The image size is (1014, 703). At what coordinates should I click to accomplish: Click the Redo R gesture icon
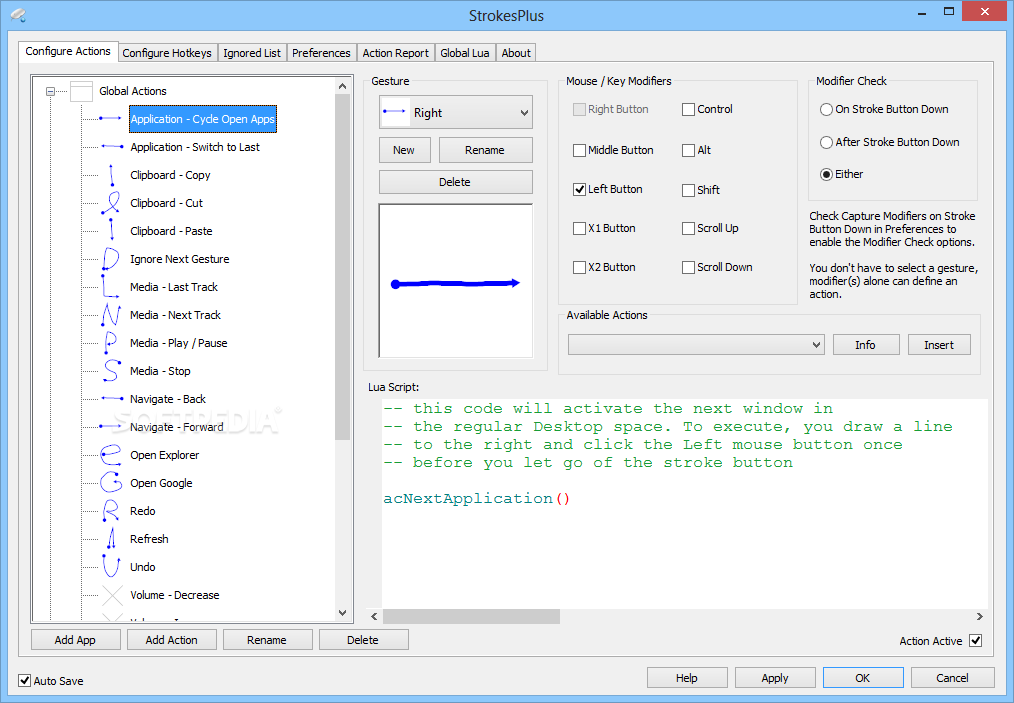111,511
